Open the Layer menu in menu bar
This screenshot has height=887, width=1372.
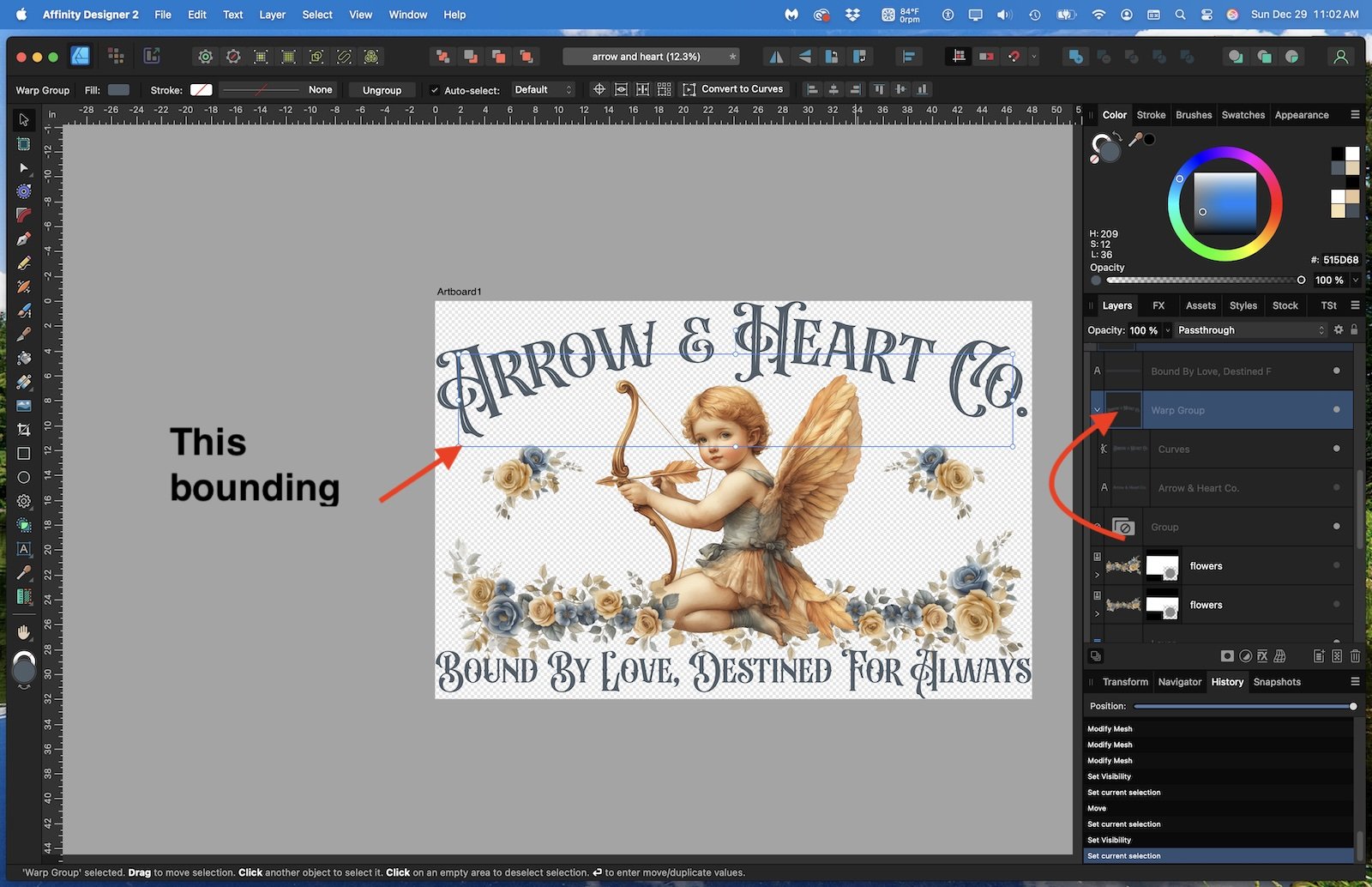tap(272, 15)
